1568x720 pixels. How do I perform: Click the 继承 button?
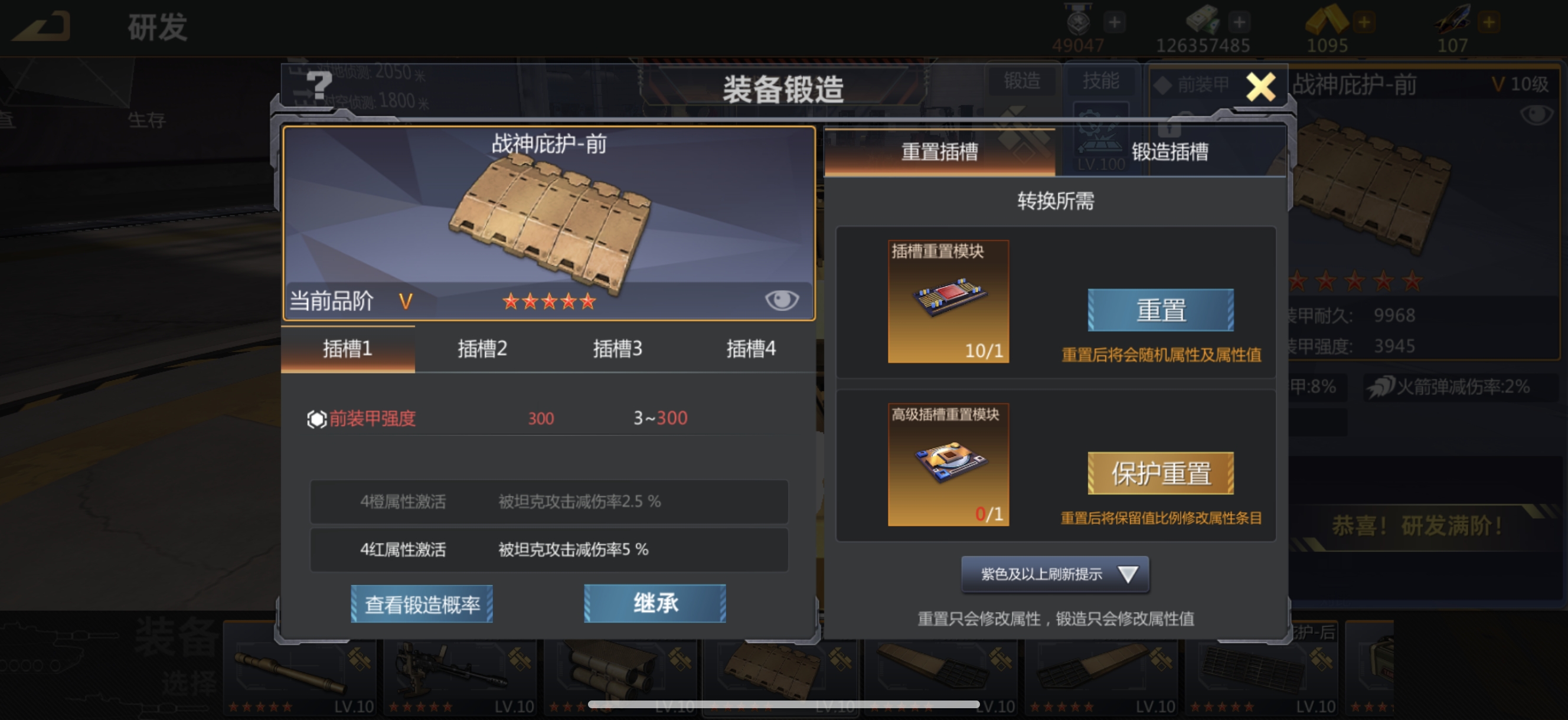655,603
